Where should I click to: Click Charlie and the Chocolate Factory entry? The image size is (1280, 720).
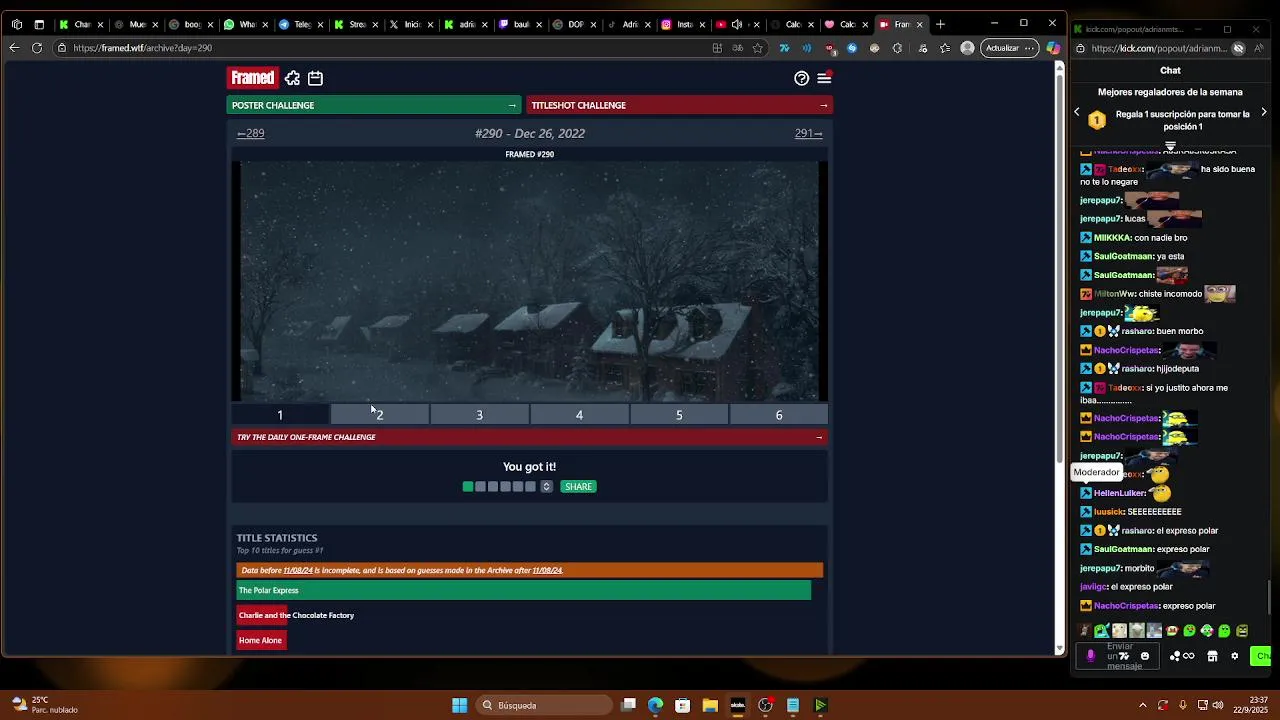click(x=296, y=615)
